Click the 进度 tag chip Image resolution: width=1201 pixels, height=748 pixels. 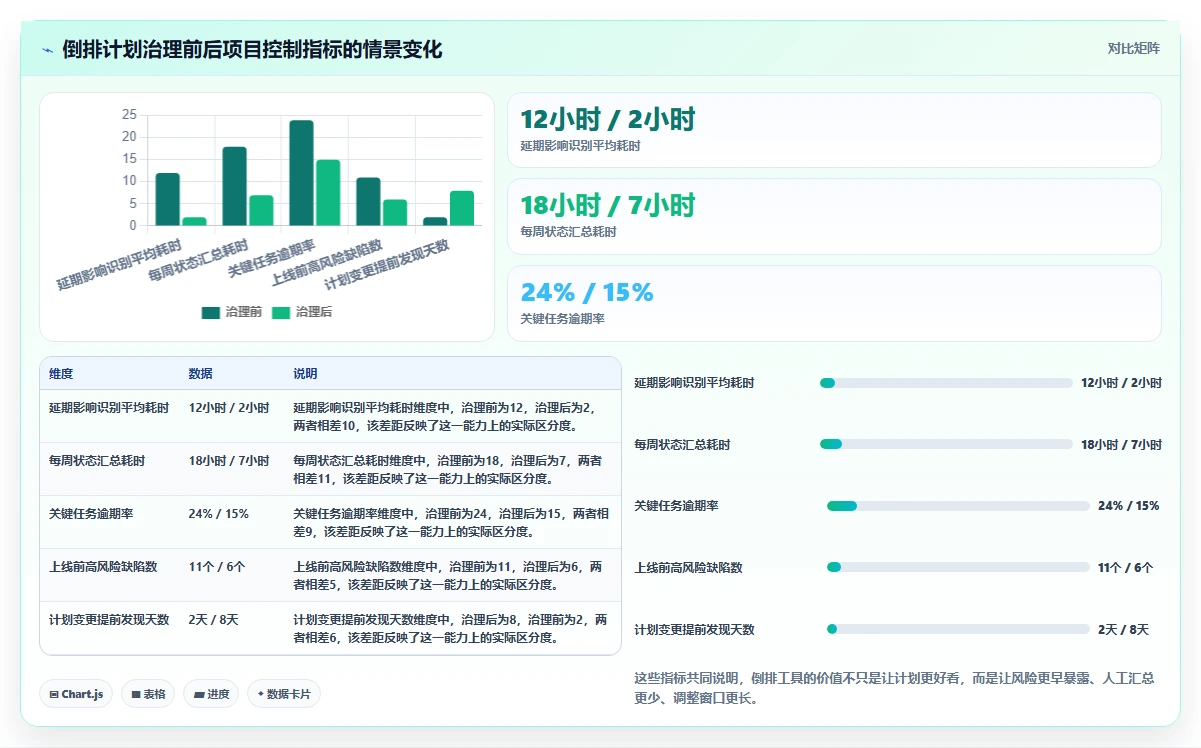click(x=211, y=694)
